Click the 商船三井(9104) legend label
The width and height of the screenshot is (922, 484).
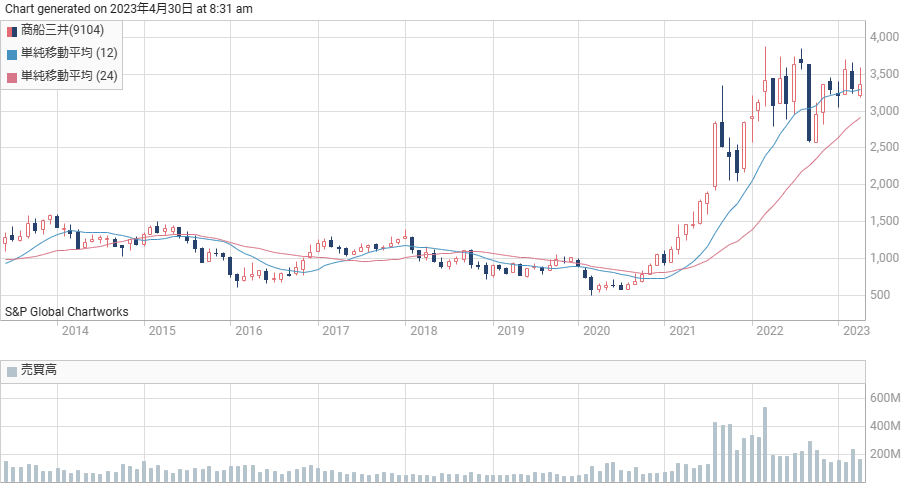tap(62, 30)
